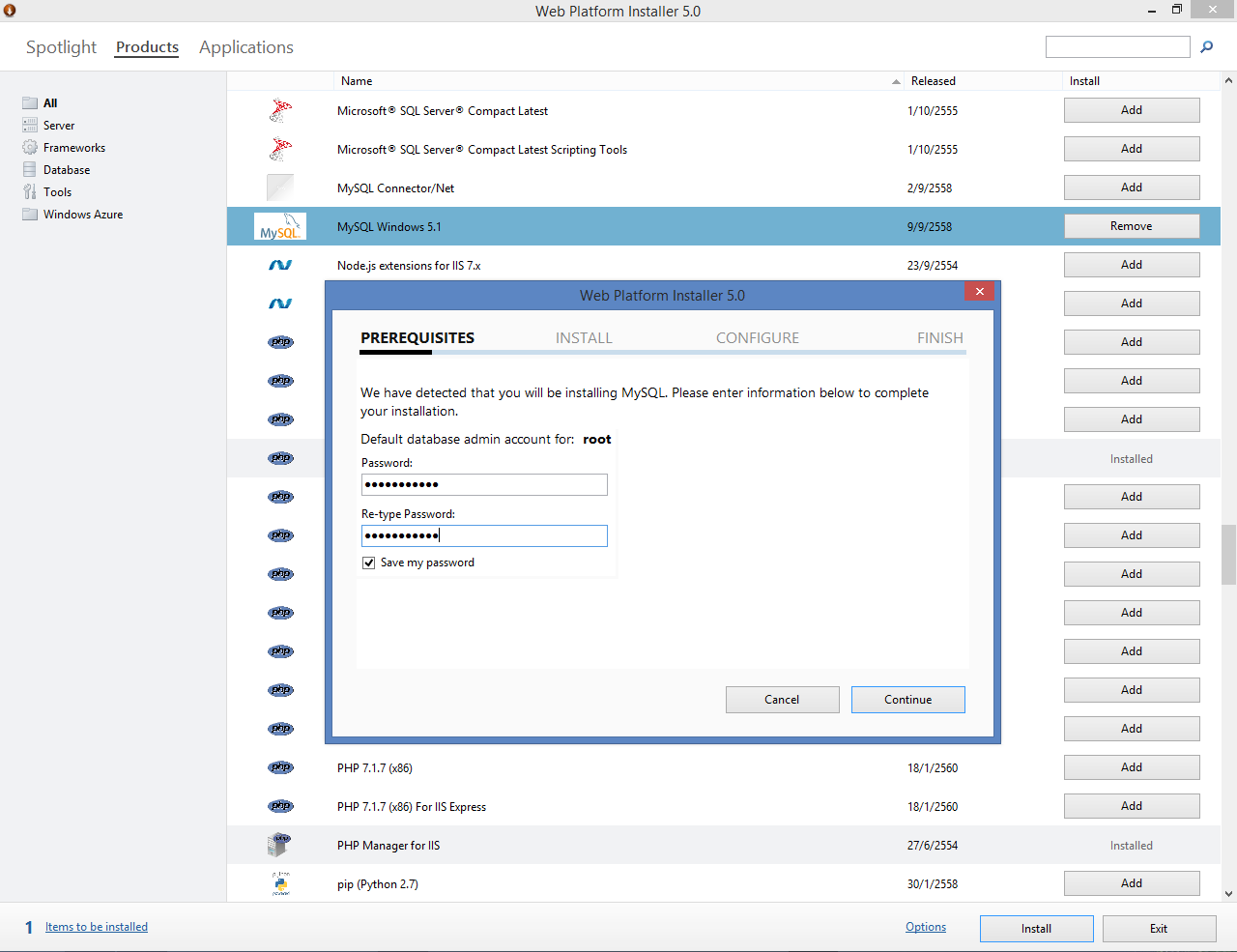Image resolution: width=1237 pixels, height=952 pixels.
Task: Select the Windows Azure category
Action: coord(83,215)
